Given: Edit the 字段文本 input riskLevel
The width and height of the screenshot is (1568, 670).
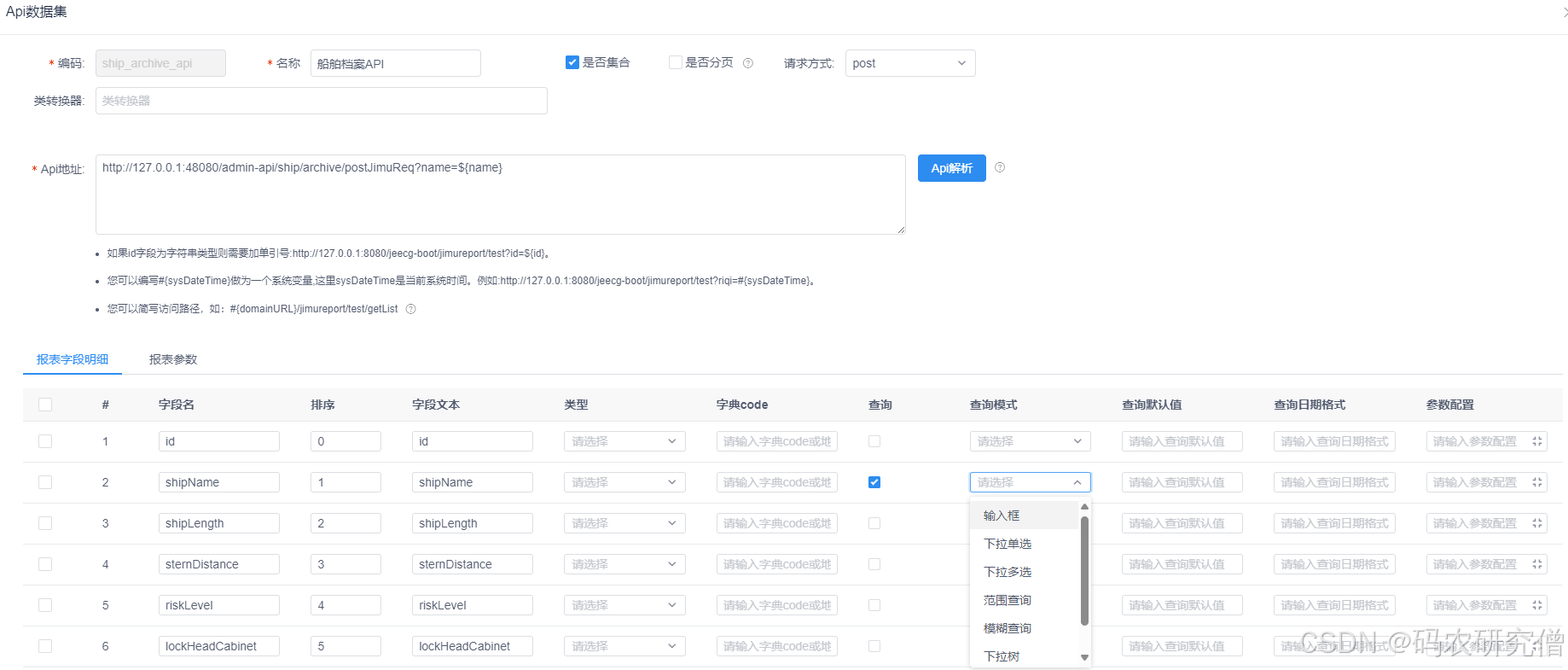Looking at the screenshot, I should pyautogui.click(x=473, y=605).
